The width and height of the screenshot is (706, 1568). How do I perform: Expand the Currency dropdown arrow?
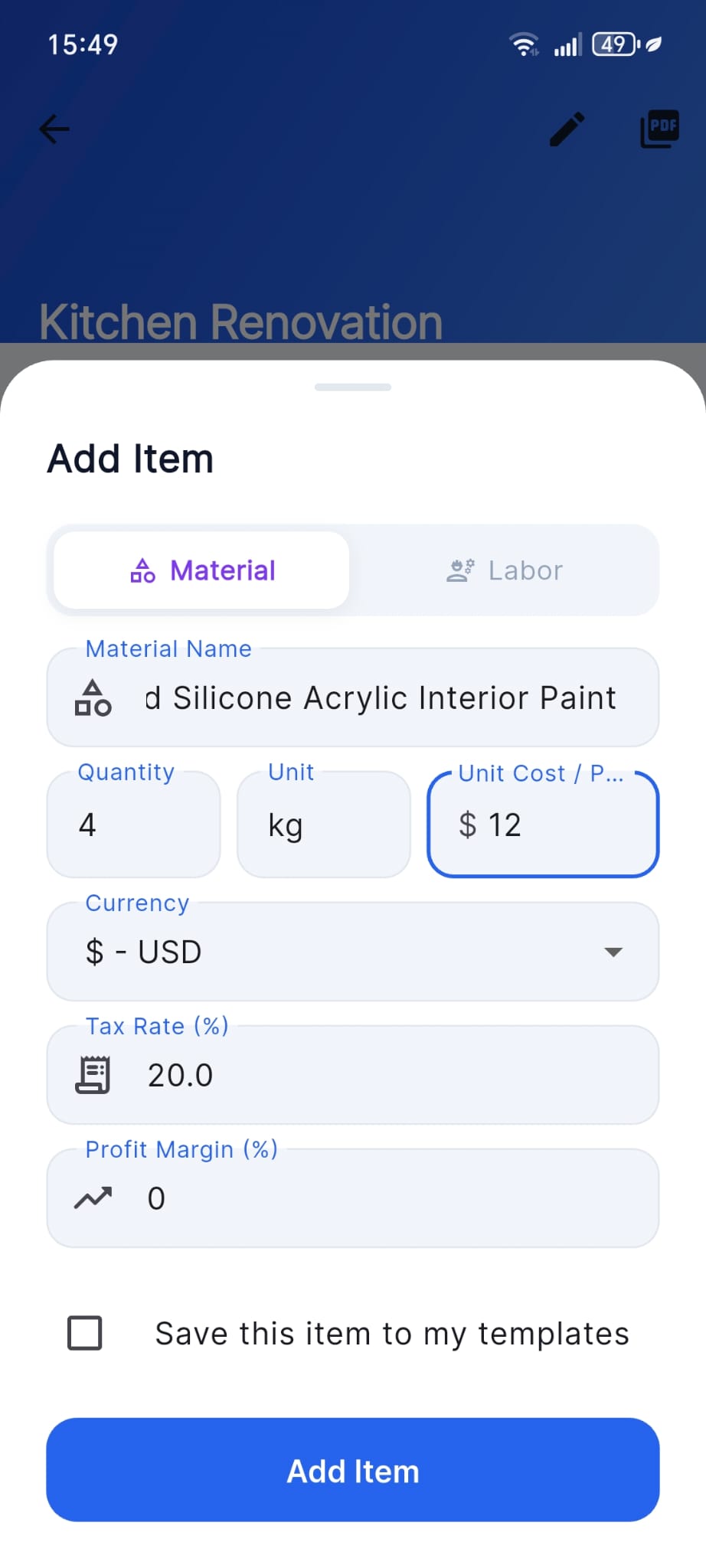(613, 952)
